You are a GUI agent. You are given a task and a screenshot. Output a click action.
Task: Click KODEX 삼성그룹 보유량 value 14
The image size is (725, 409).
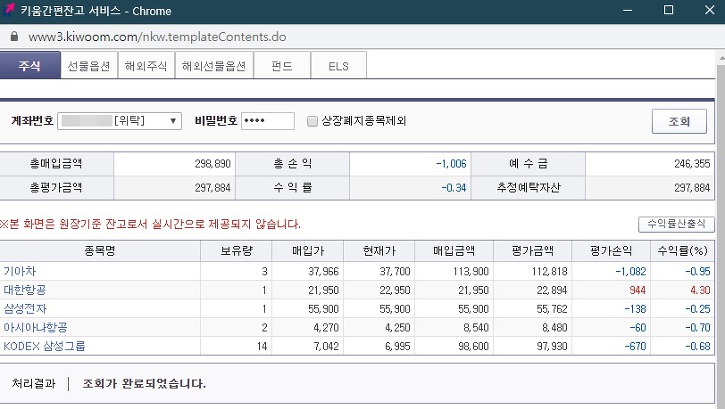pos(262,346)
